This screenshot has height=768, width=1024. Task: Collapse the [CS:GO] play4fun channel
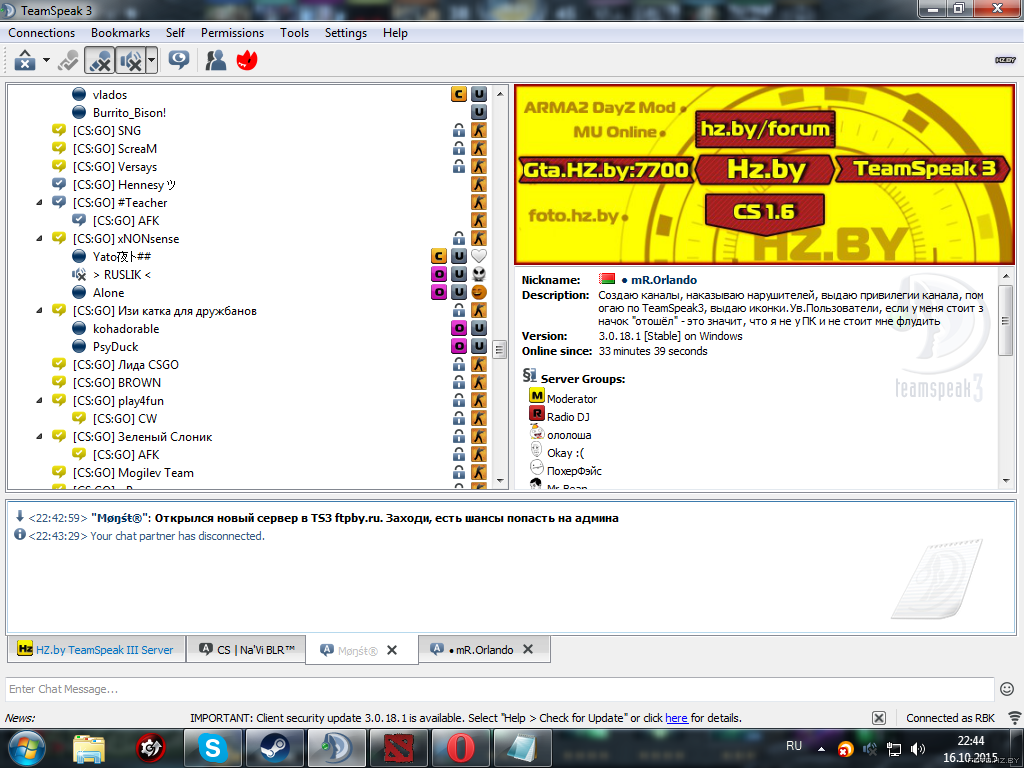tap(39, 400)
